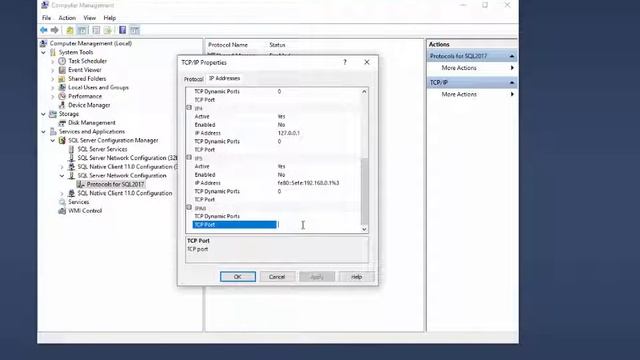
Task: Select Protocols for SQL2017 tree item
Action: click(115, 184)
